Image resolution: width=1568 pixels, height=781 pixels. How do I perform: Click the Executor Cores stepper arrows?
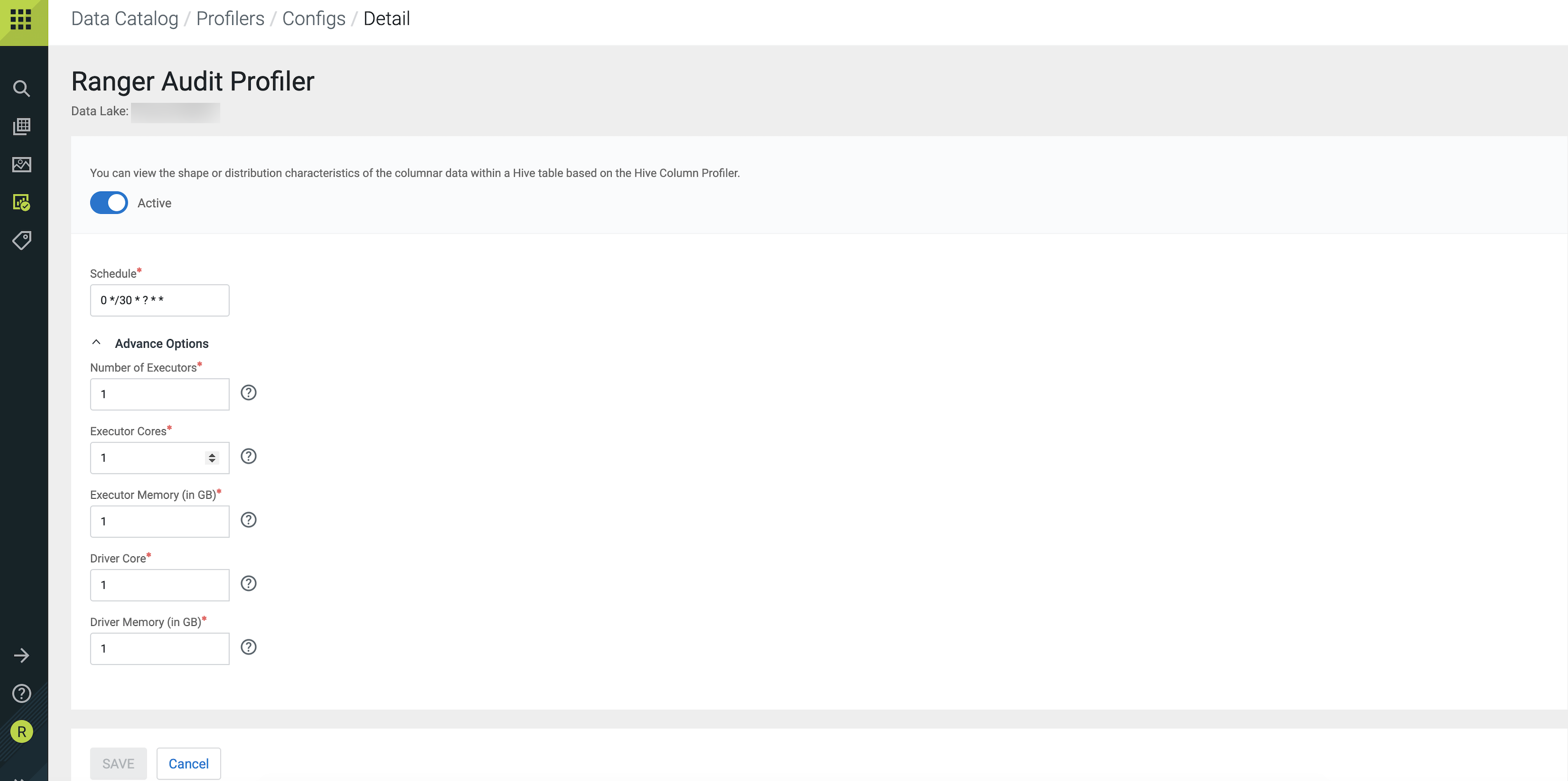(212, 458)
